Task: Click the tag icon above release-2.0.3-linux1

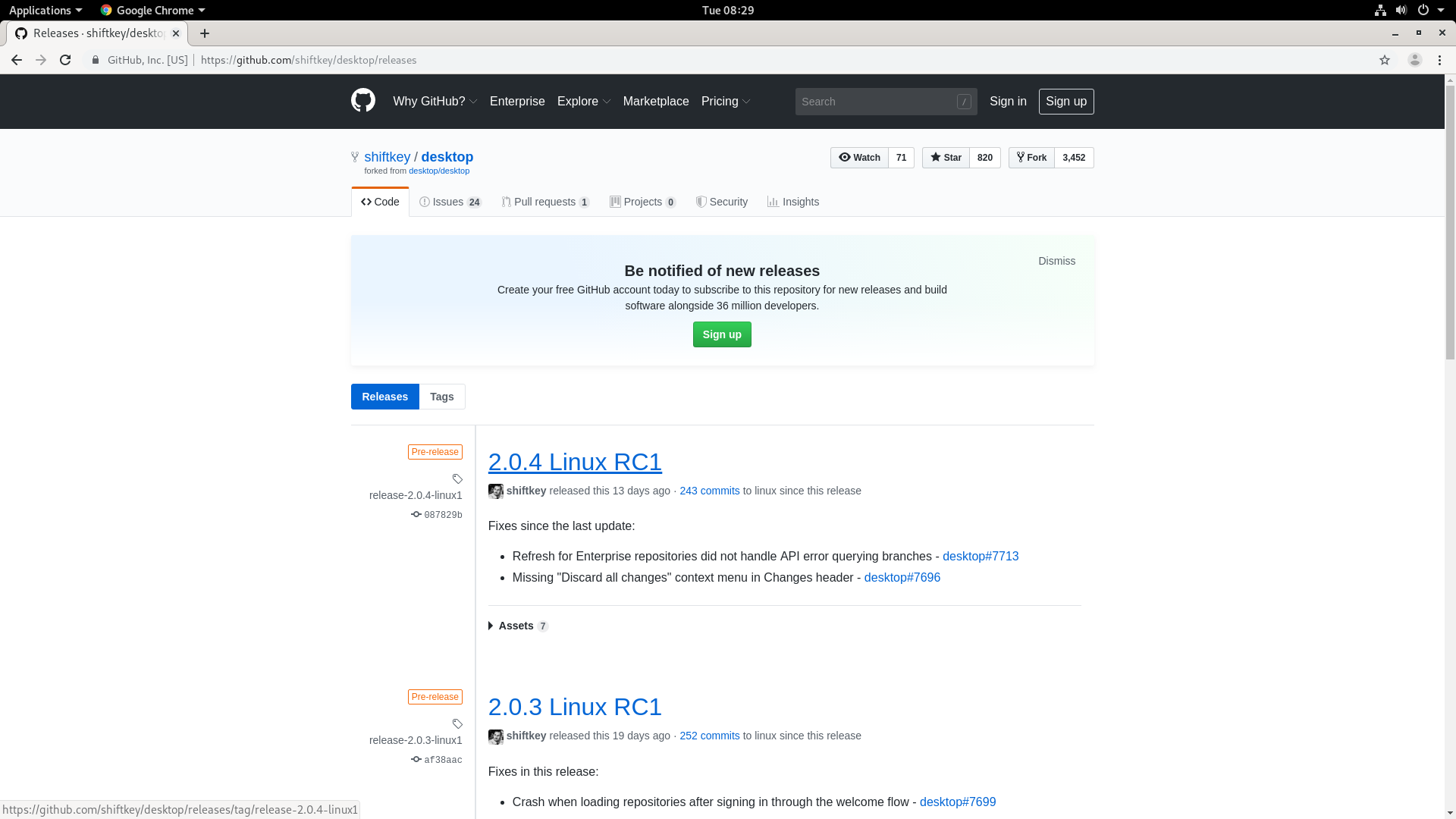Action: pyautogui.click(x=457, y=723)
